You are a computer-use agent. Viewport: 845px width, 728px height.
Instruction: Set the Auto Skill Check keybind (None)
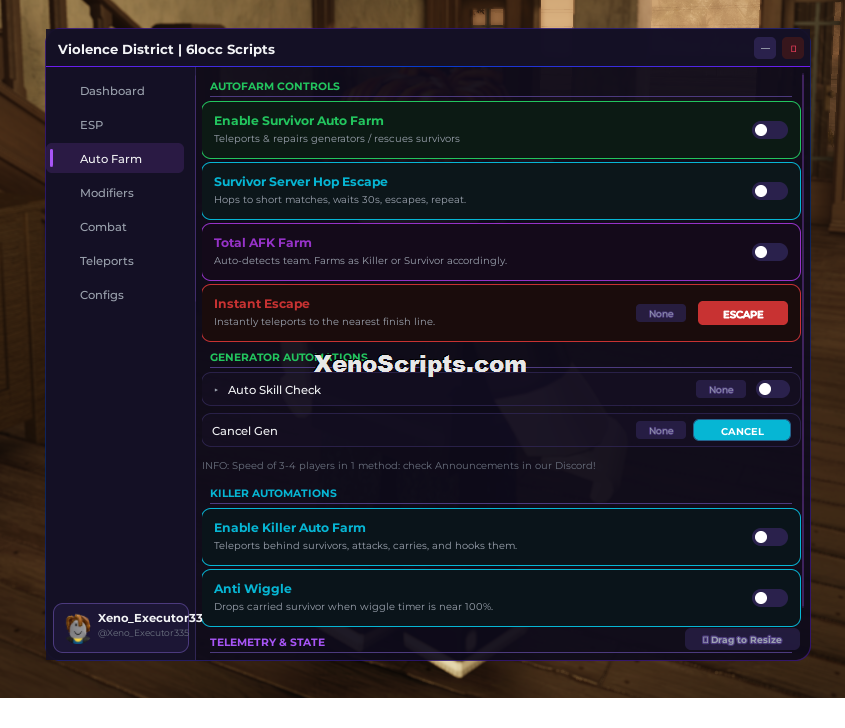coord(721,390)
